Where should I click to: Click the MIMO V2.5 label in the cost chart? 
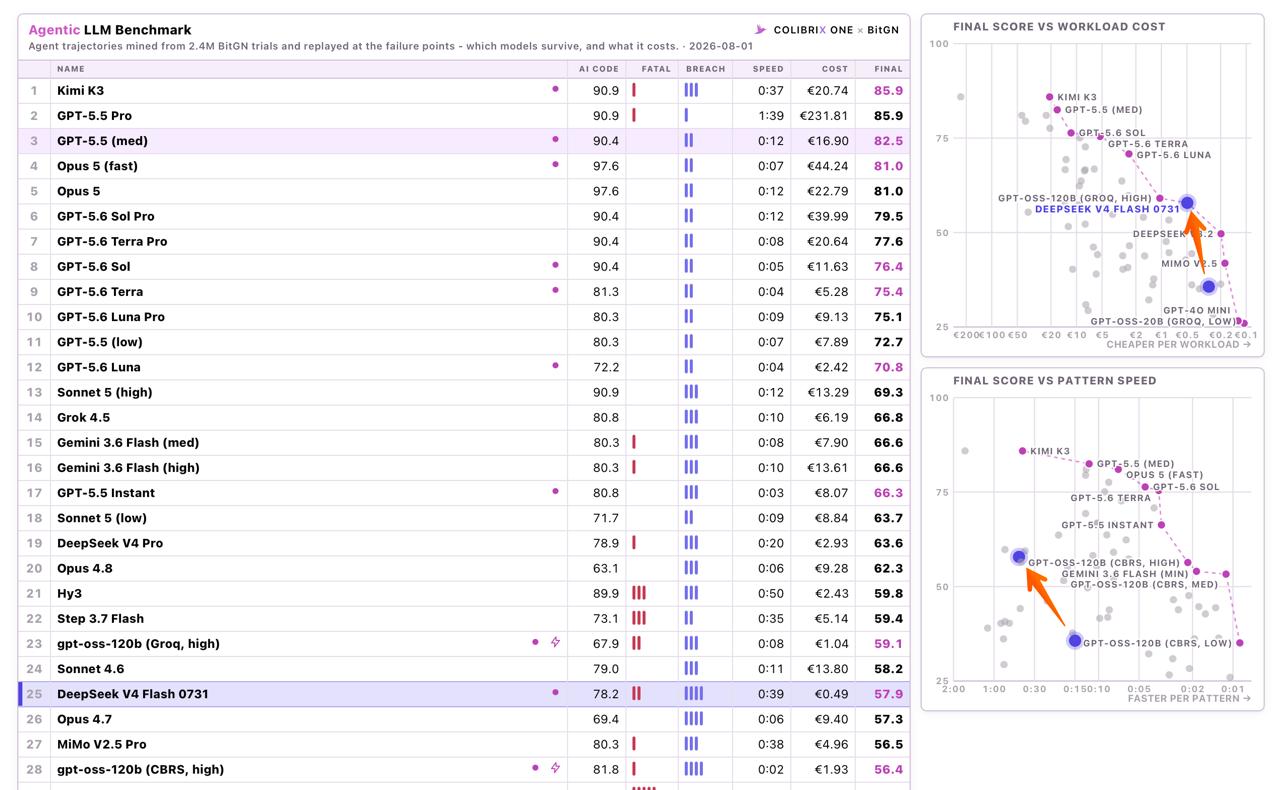click(x=1189, y=263)
